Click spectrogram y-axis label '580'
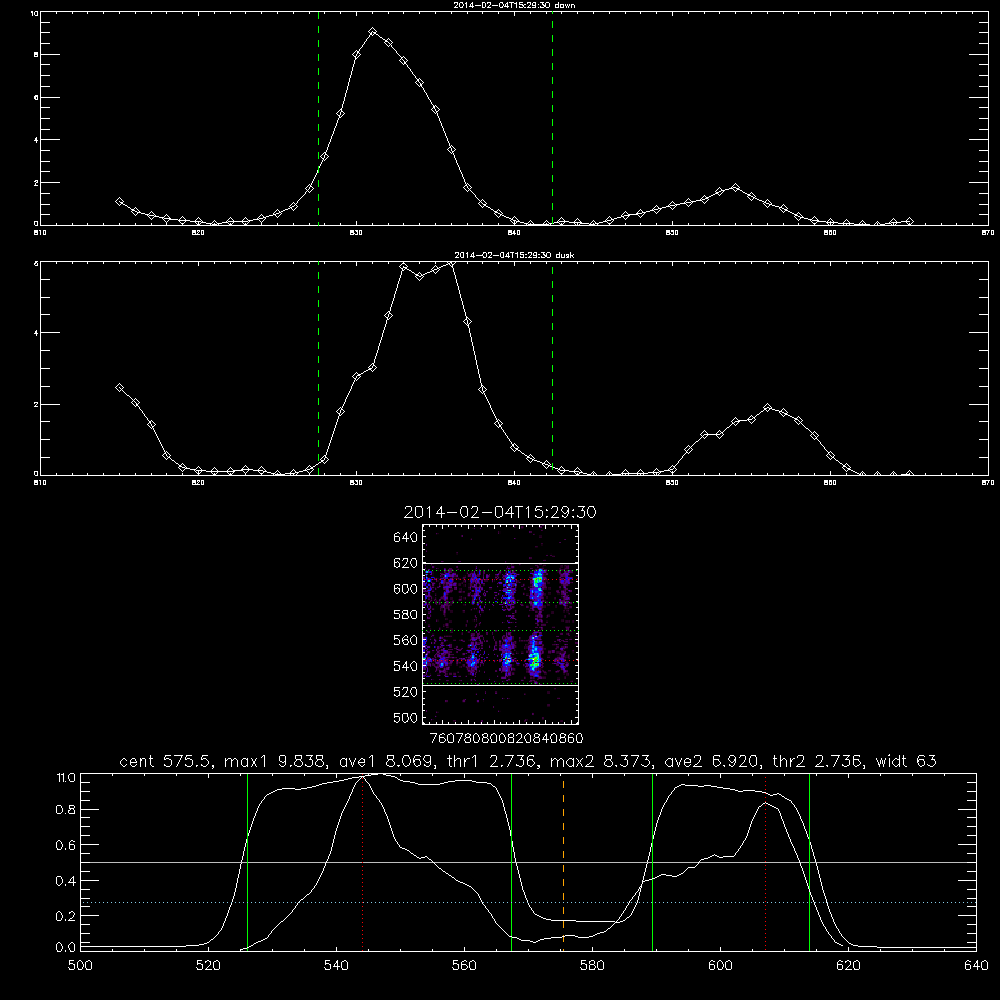The width and height of the screenshot is (1000, 1000). coord(406,615)
